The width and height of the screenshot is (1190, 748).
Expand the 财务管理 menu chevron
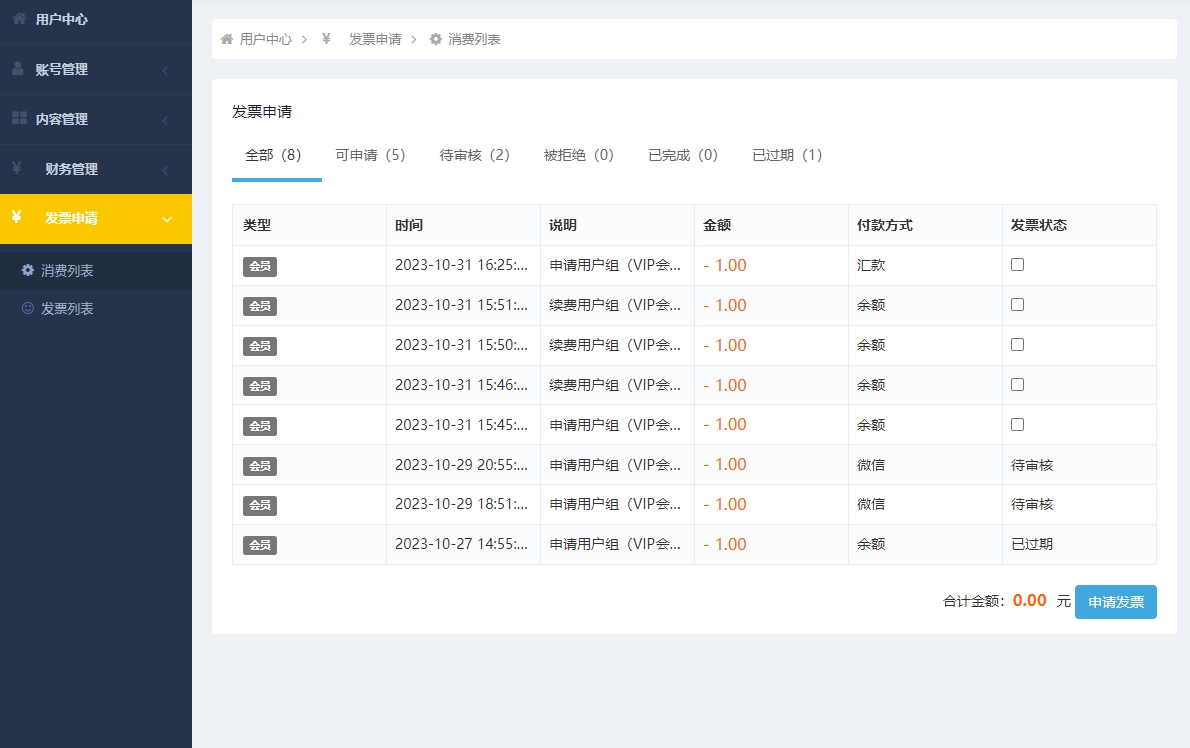point(165,170)
